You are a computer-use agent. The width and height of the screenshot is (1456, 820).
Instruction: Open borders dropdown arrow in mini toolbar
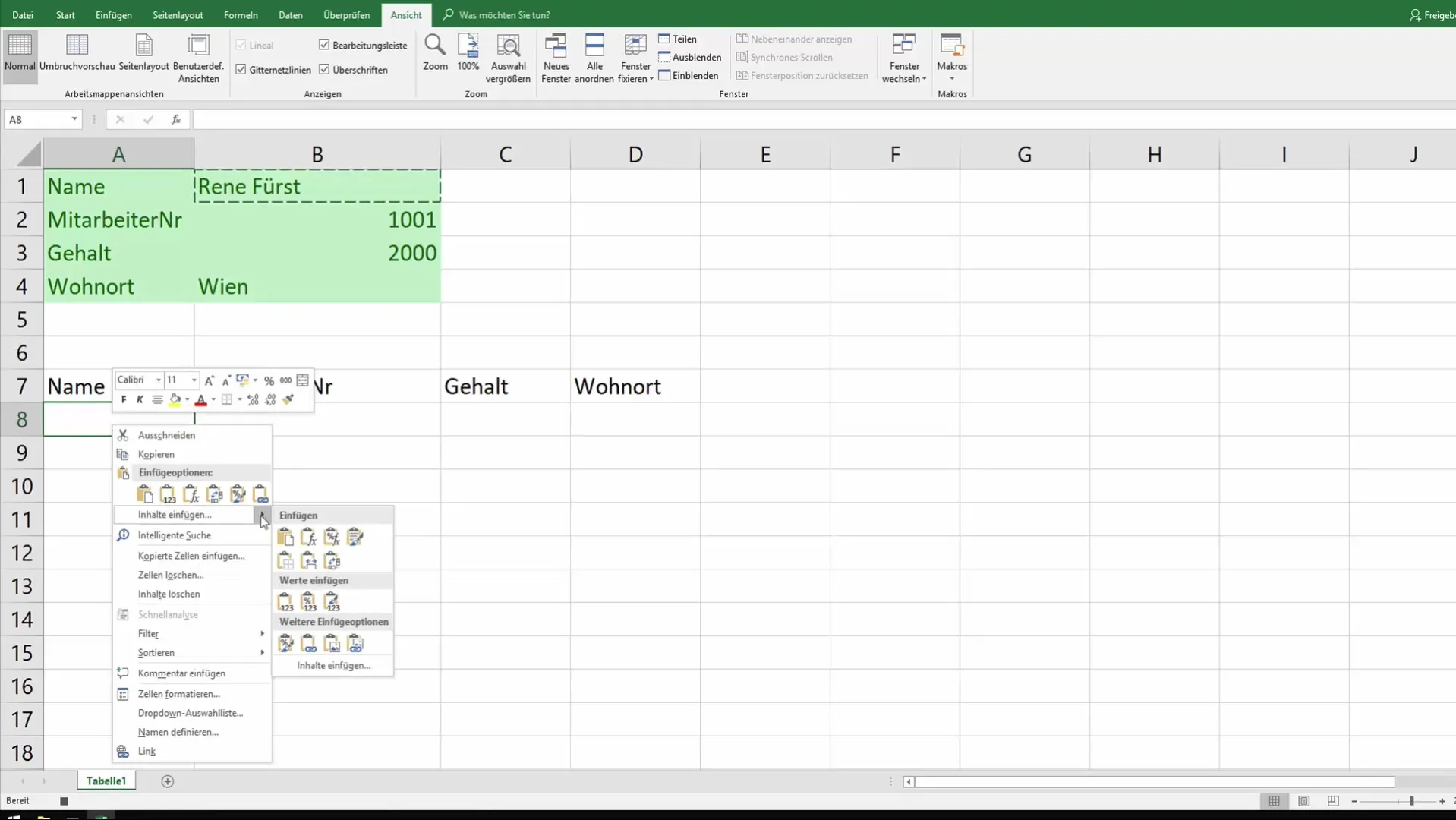(239, 399)
